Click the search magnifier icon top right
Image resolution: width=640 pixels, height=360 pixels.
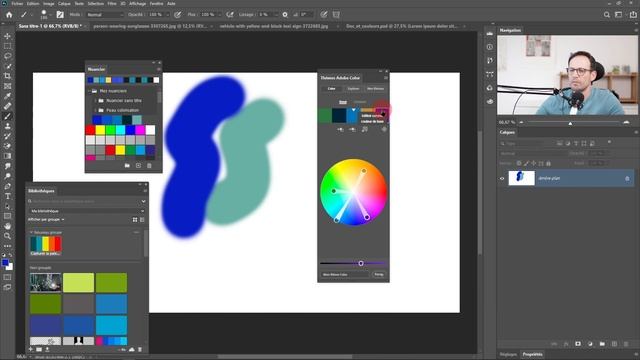[x=607, y=15]
